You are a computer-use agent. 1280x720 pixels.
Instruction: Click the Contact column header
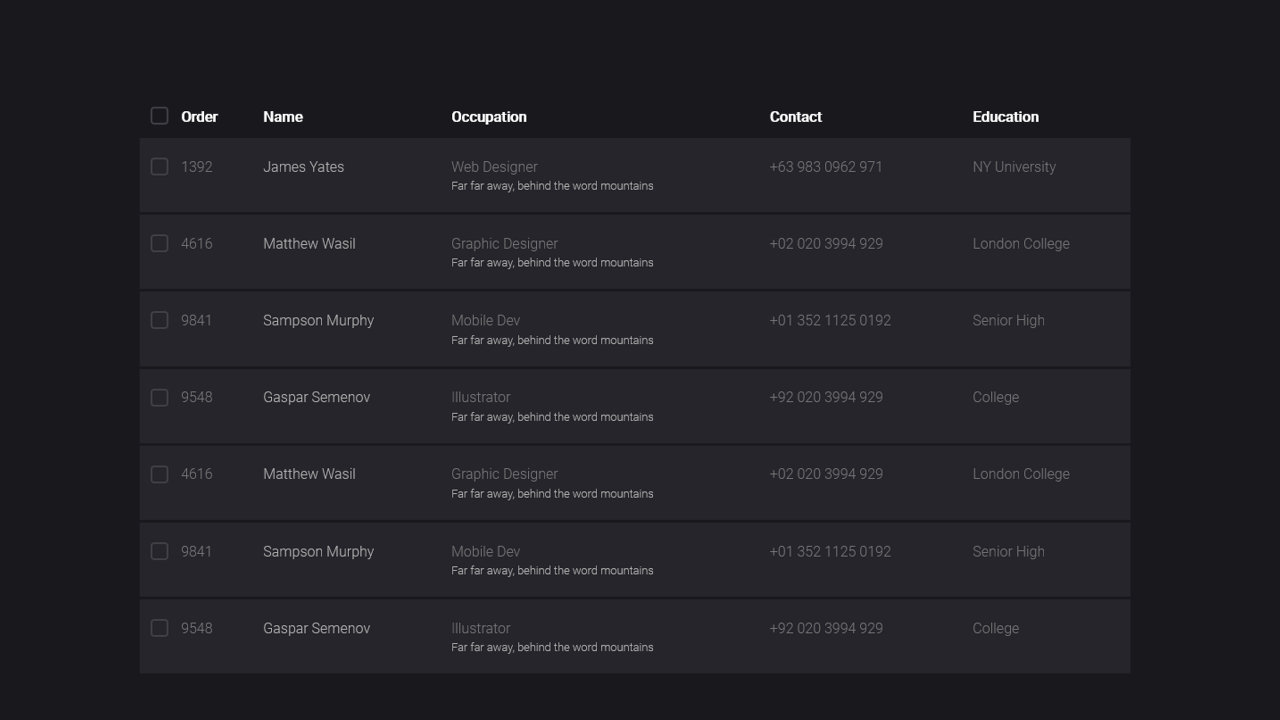(796, 117)
